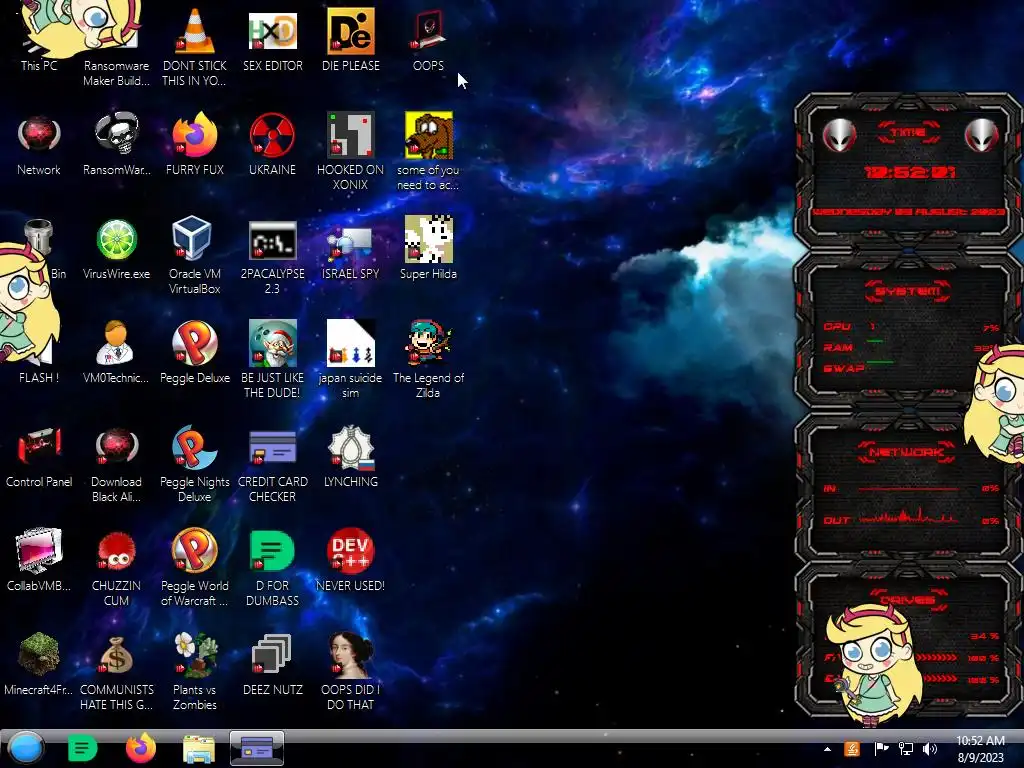Open the Ransomware Maker Build shortcut
This screenshot has width=1024, height=768.
pyautogui.click(x=116, y=46)
